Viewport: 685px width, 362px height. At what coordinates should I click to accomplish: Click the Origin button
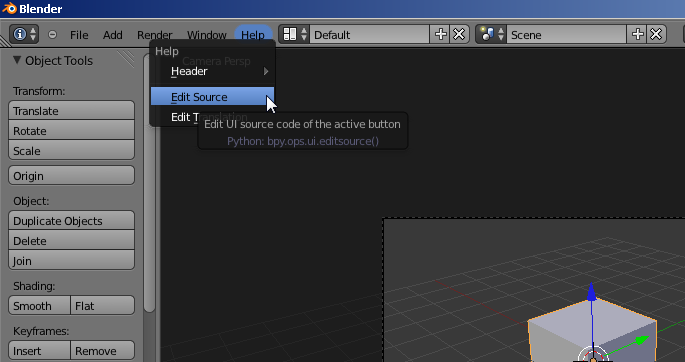(72, 176)
